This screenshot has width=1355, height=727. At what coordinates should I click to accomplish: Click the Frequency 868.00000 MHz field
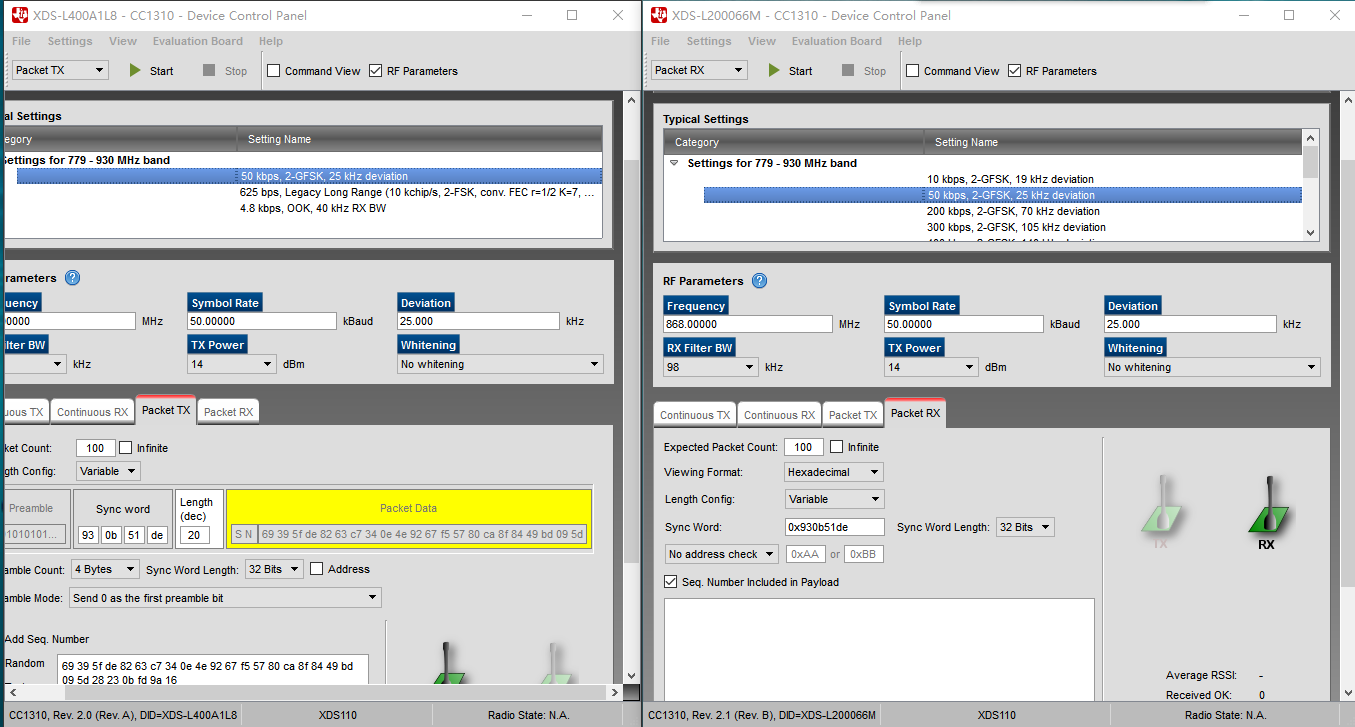pyautogui.click(x=748, y=324)
